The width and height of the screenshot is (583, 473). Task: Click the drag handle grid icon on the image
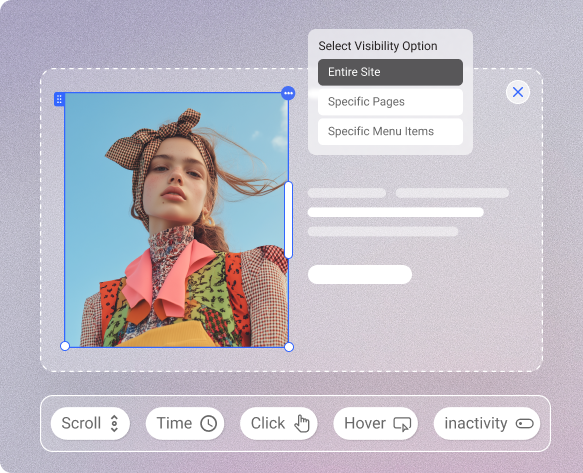click(x=59, y=99)
